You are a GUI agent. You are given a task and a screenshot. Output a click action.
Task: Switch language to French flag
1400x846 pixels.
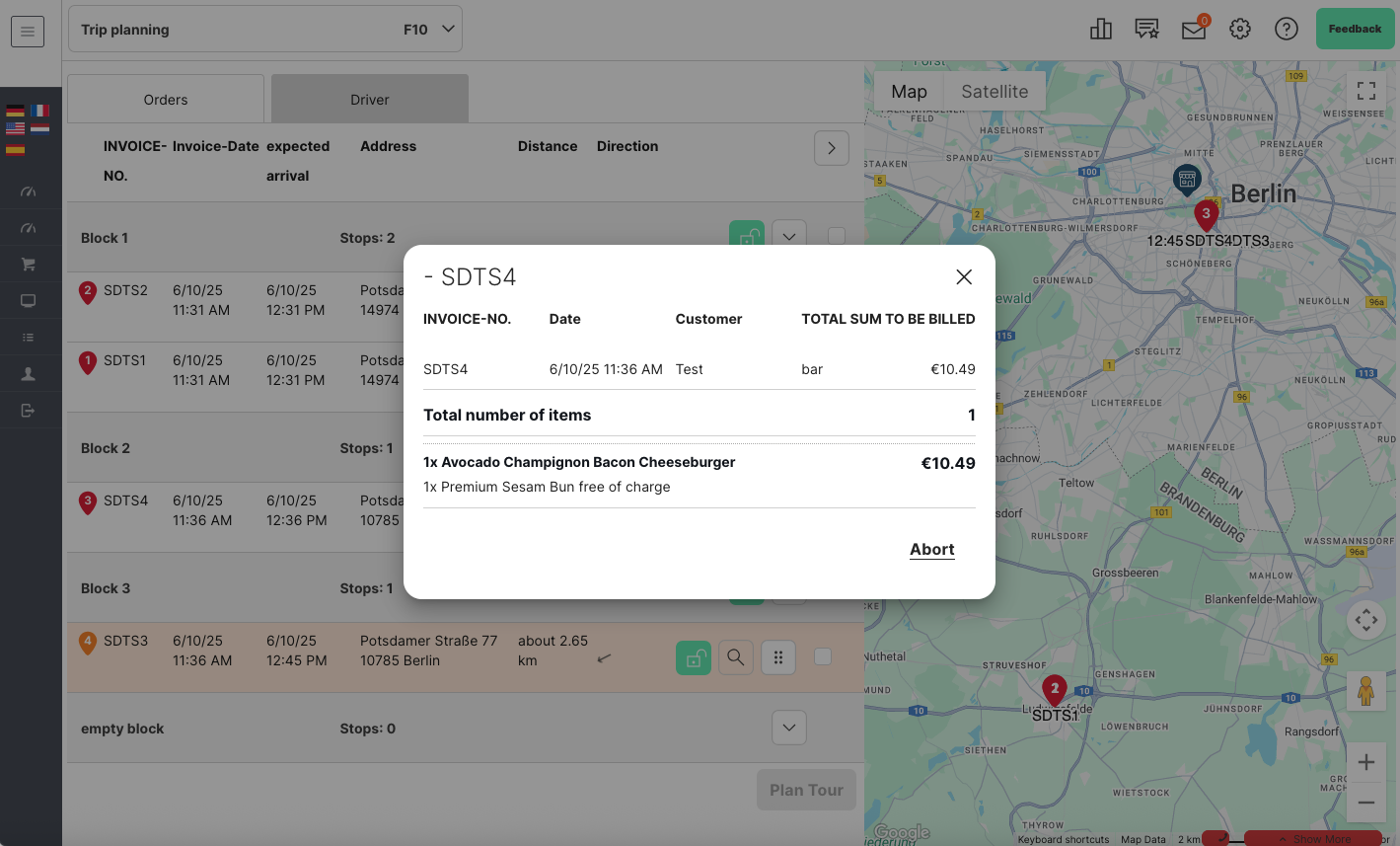pyautogui.click(x=39, y=111)
